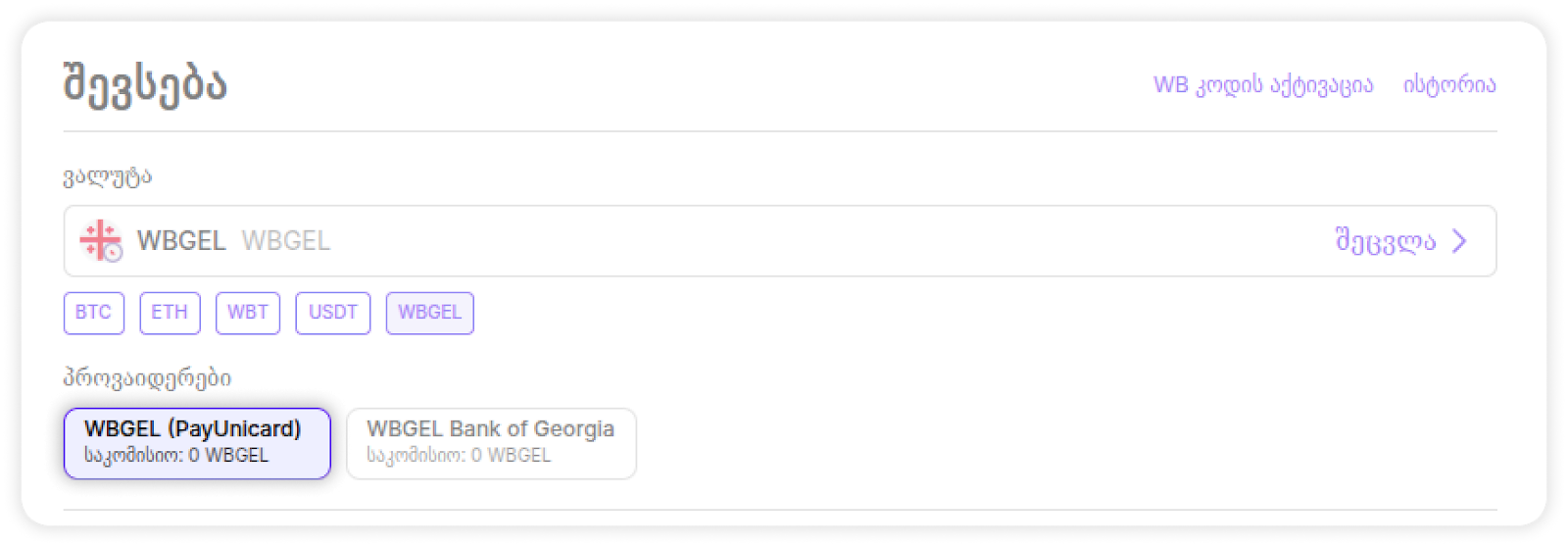Screen dimensions: 1568x547
Task: Select the BTC currency chip
Action: point(94,313)
